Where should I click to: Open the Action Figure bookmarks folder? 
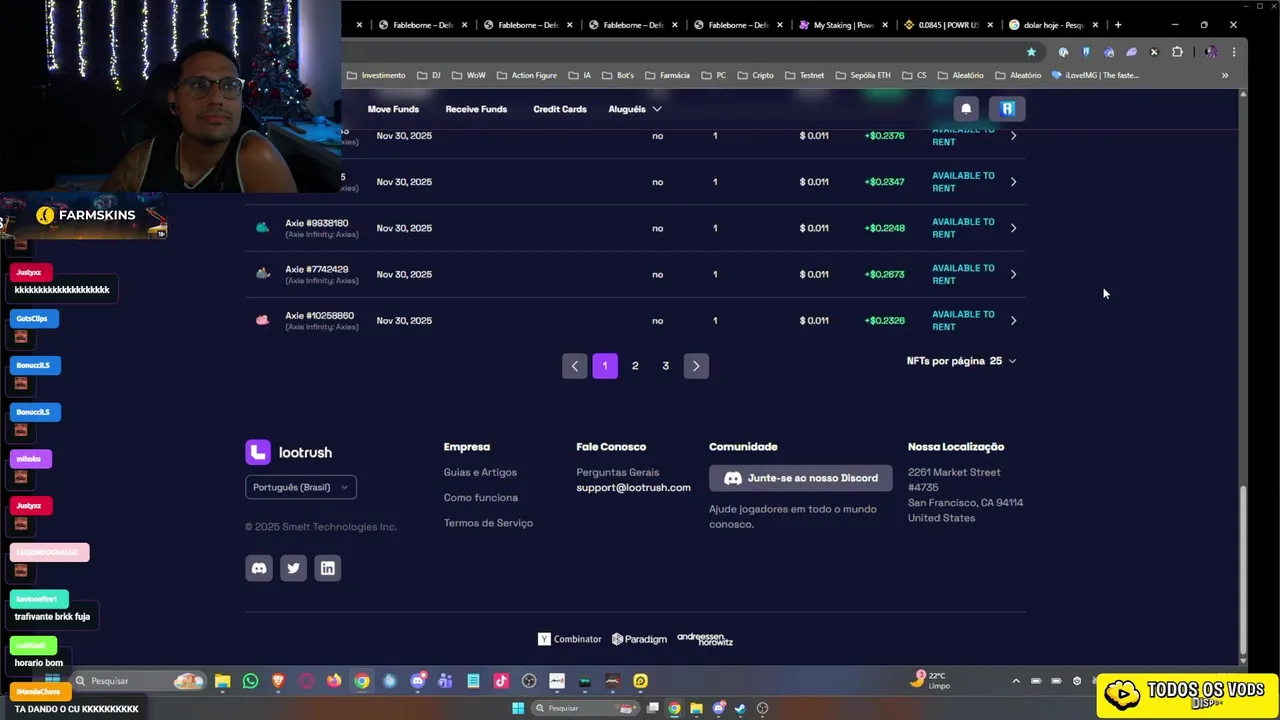coord(526,75)
